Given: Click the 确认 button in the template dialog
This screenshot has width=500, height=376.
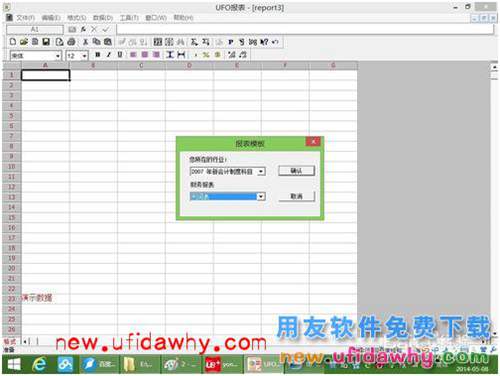Looking at the screenshot, I should click(x=296, y=171).
